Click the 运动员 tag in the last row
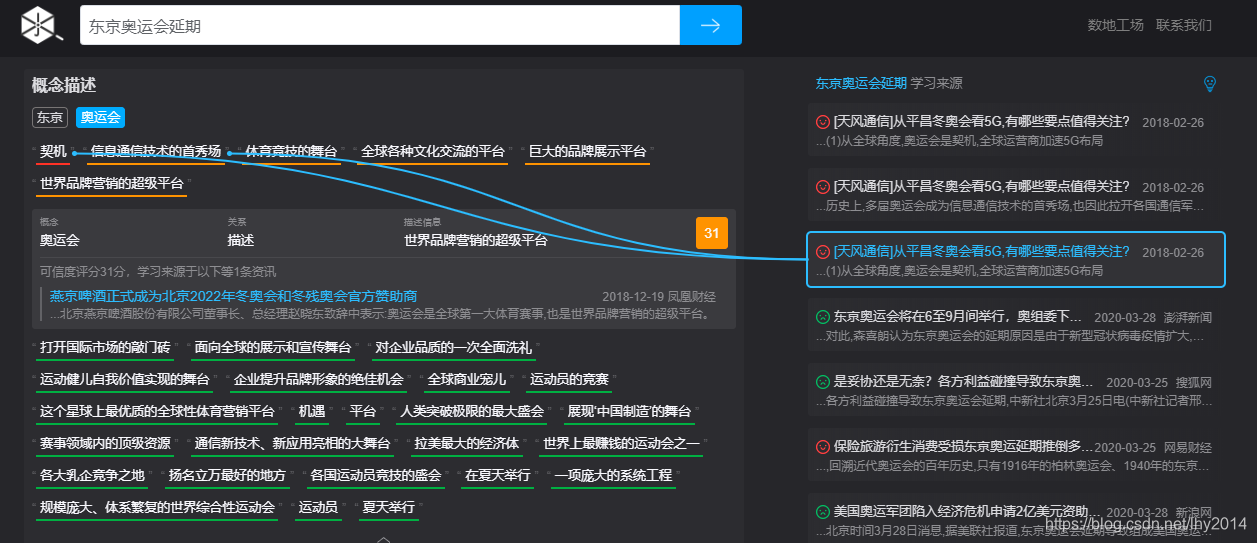The width and height of the screenshot is (1257, 543). click(x=318, y=508)
